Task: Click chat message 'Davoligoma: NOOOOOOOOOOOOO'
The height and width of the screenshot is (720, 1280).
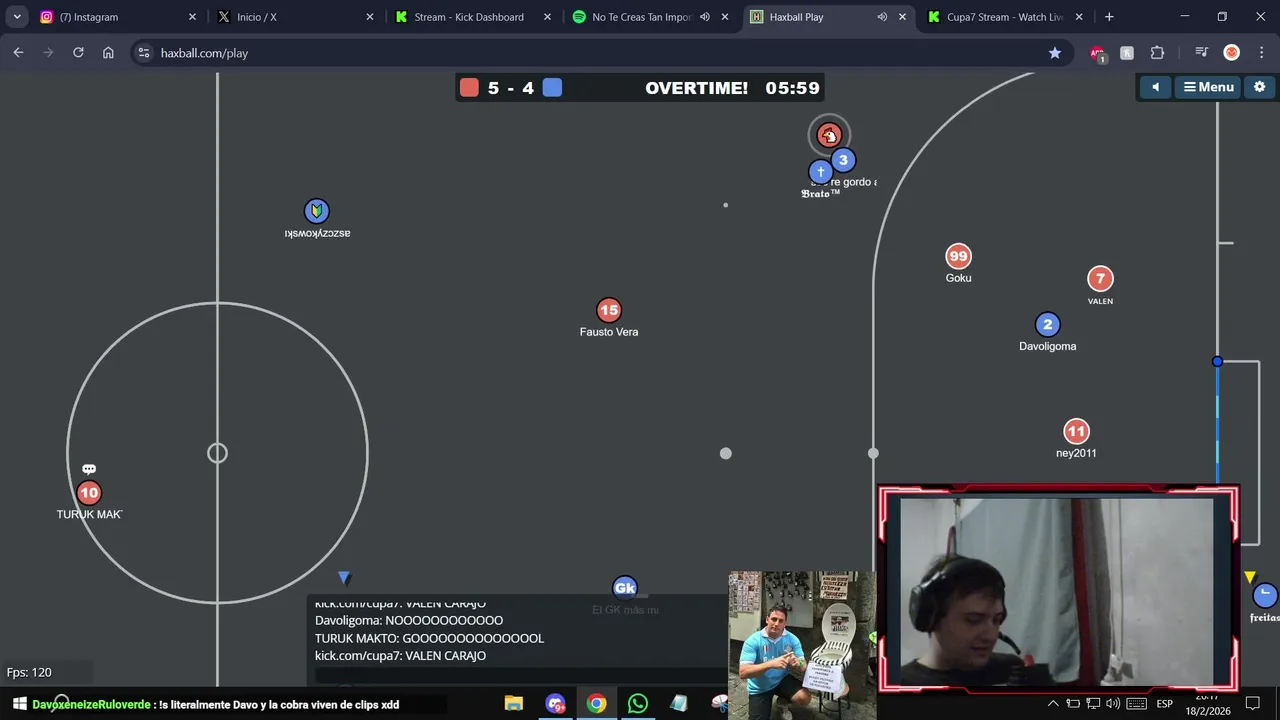Action: click(x=409, y=620)
